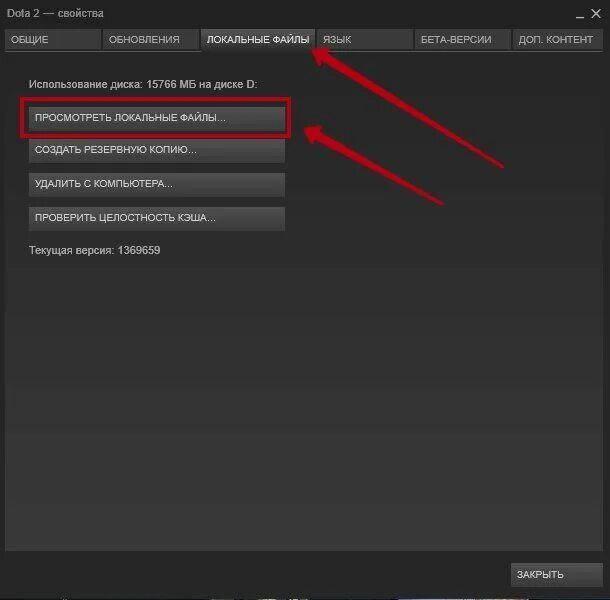Click the disk usage text 15766 МБ
The height and width of the screenshot is (600, 610).
(x=171, y=84)
